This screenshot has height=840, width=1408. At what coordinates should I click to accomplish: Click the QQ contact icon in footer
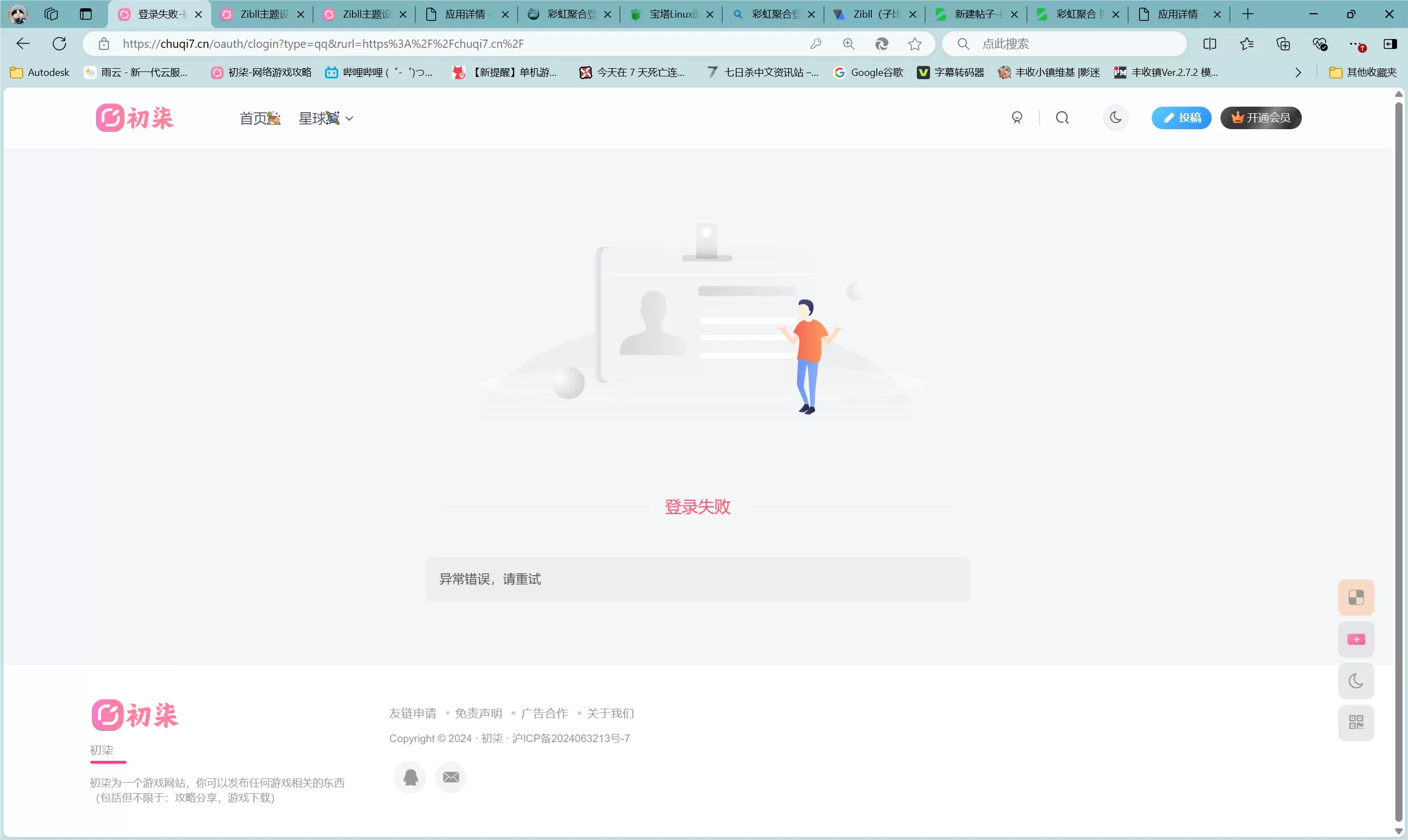click(x=410, y=777)
